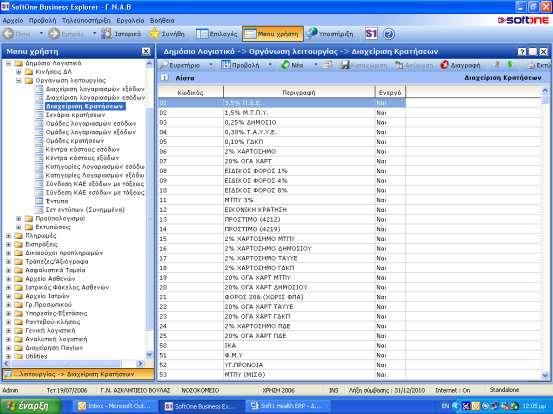Screen dimensions: 553x414
Task: Click the green down arrow icon
Action: [x=509, y=65]
